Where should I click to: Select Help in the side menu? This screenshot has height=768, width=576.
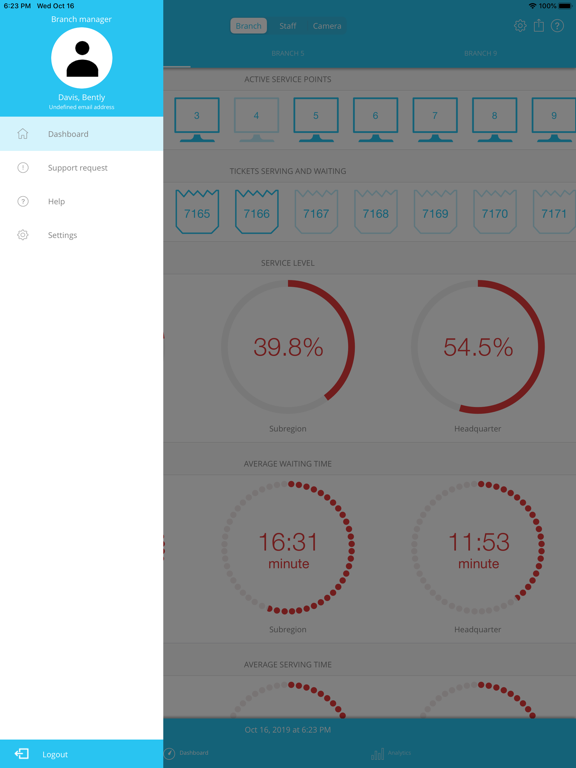81,201
